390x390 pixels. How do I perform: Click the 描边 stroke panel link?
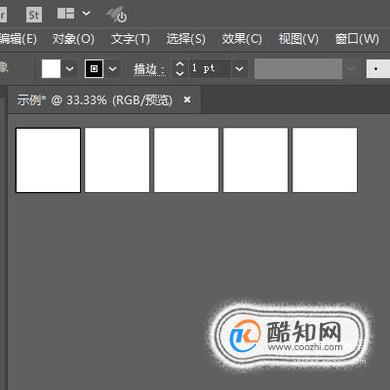coord(149,69)
